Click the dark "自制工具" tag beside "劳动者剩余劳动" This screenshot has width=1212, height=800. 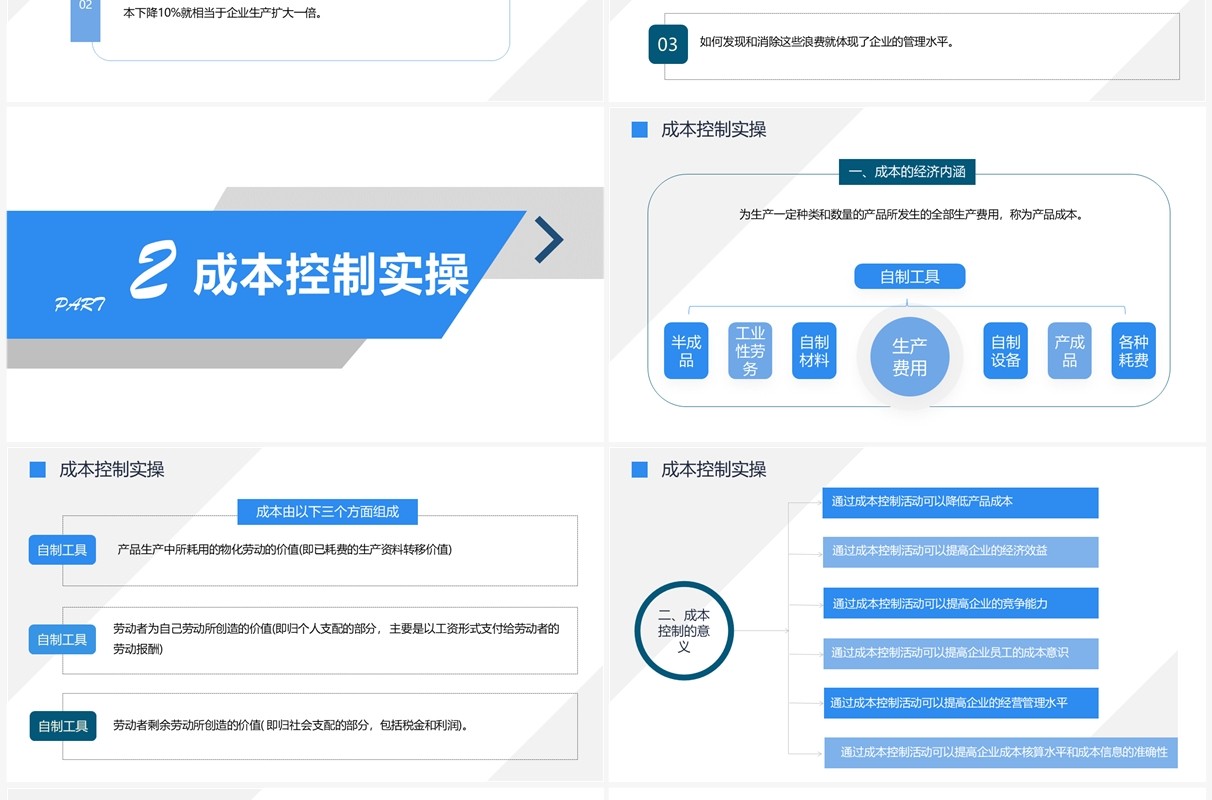click(63, 726)
